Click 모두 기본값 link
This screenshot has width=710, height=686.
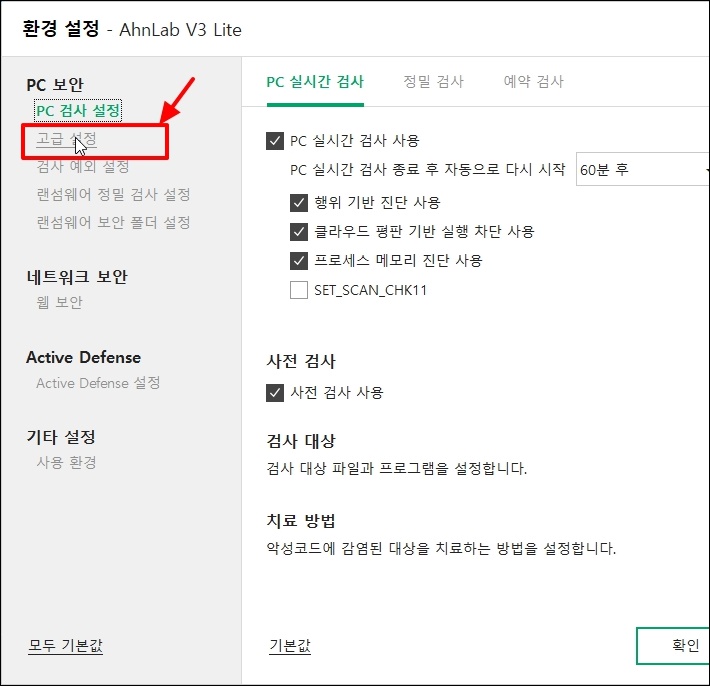tap(66, 645)
